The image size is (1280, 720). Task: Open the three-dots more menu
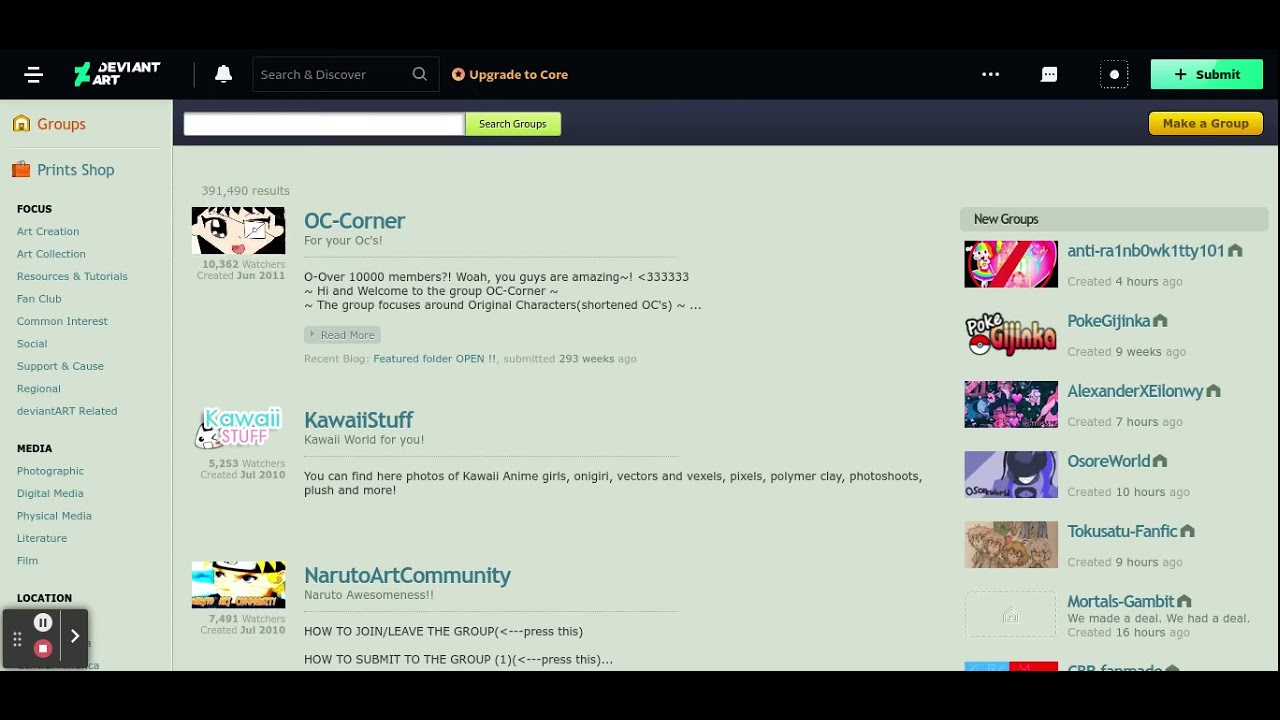point(991,74)
